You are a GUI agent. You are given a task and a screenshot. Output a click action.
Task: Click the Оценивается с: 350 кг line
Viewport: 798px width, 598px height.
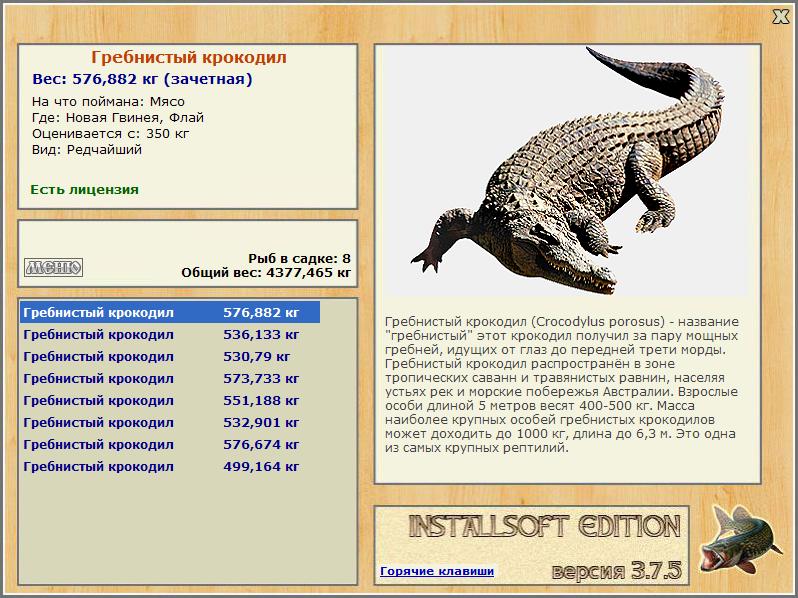point(110,134)
